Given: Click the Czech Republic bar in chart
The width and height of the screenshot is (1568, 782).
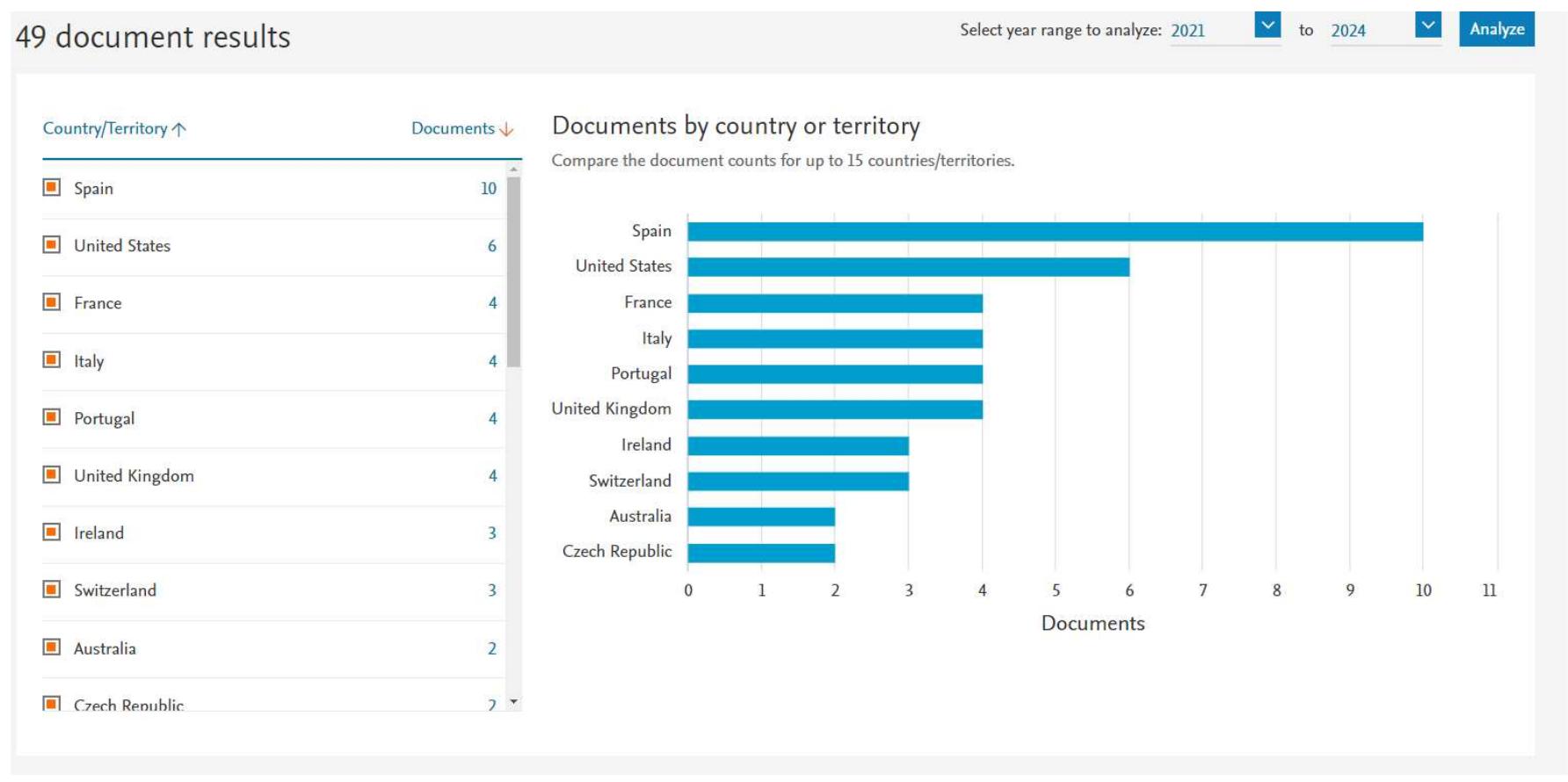Looking at the screenshot, I should coord(761,553).
